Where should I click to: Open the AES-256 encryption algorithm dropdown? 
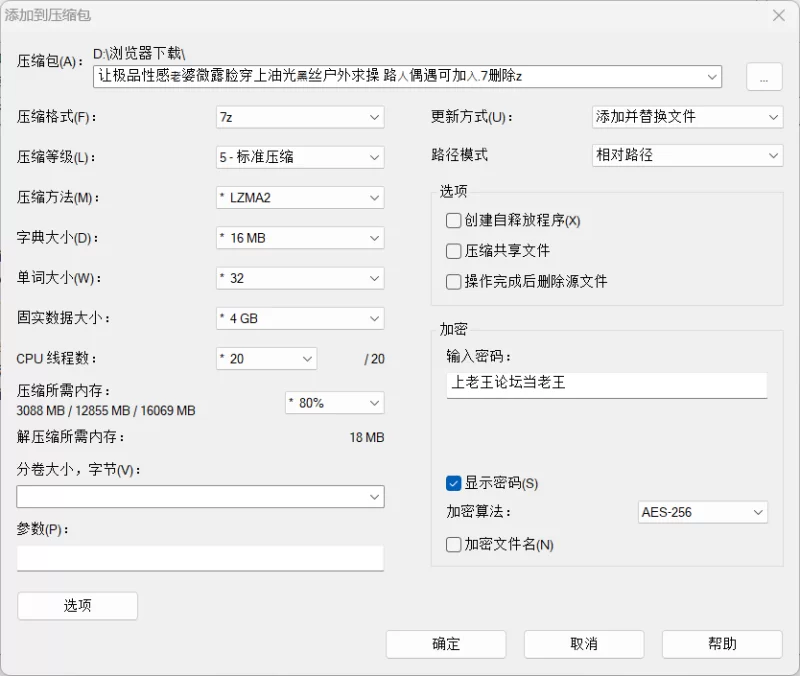(x=703, y=512)
